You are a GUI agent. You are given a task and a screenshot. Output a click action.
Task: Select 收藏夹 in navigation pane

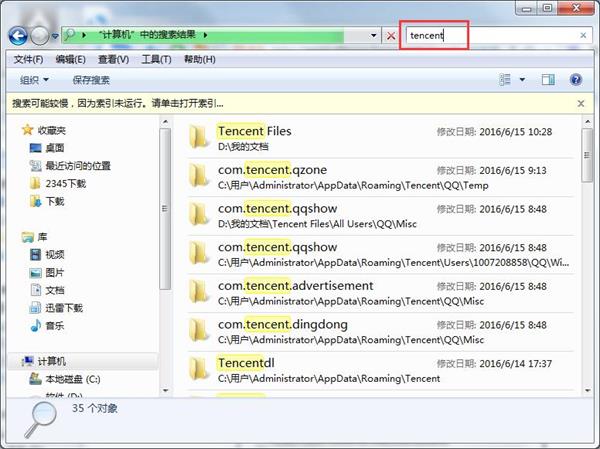[x=52, y=130]
